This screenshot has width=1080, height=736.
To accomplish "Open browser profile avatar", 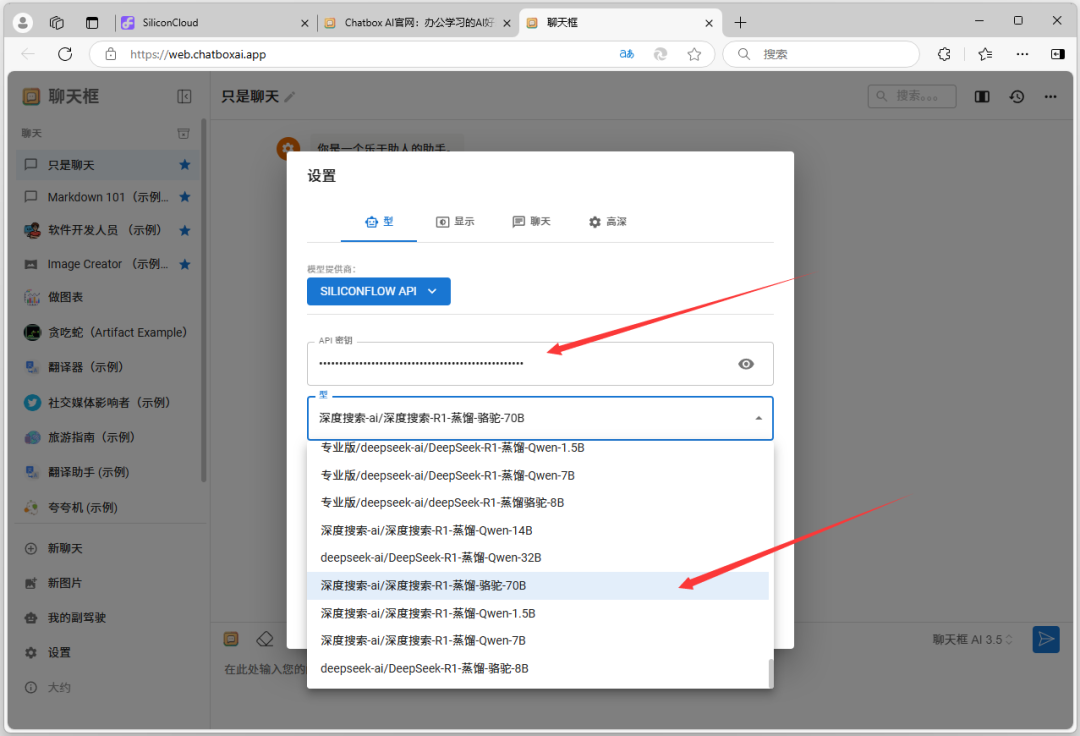I will pyautogui.click(x=23, y=23).
